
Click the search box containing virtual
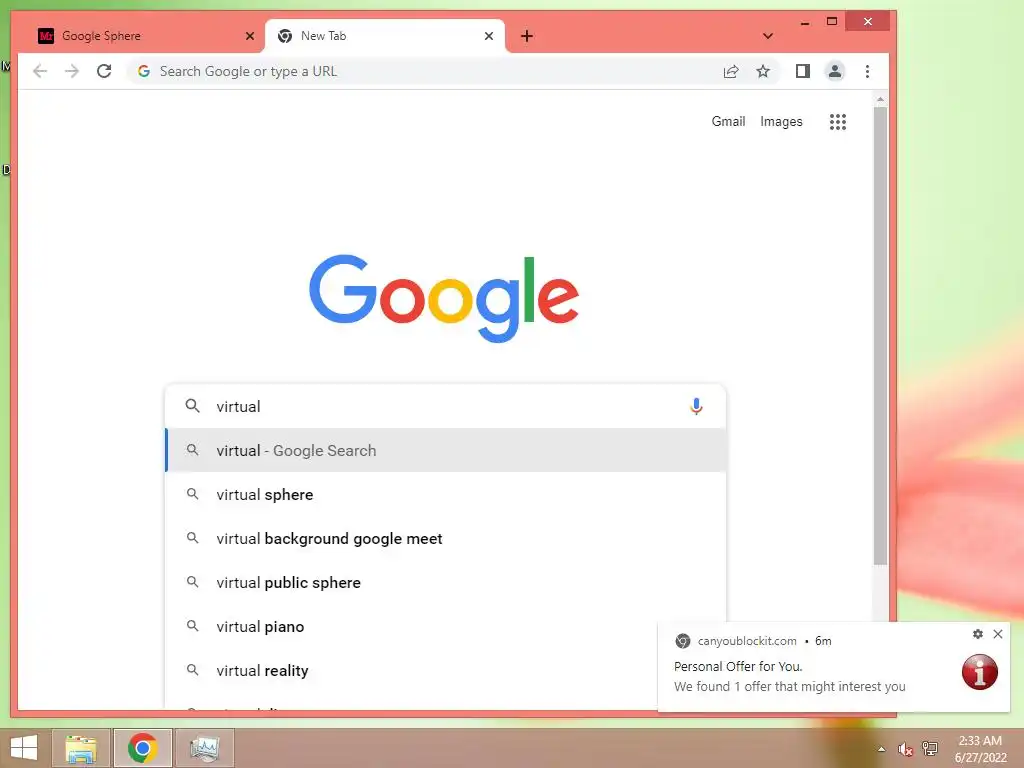click(x=445, y=406)
